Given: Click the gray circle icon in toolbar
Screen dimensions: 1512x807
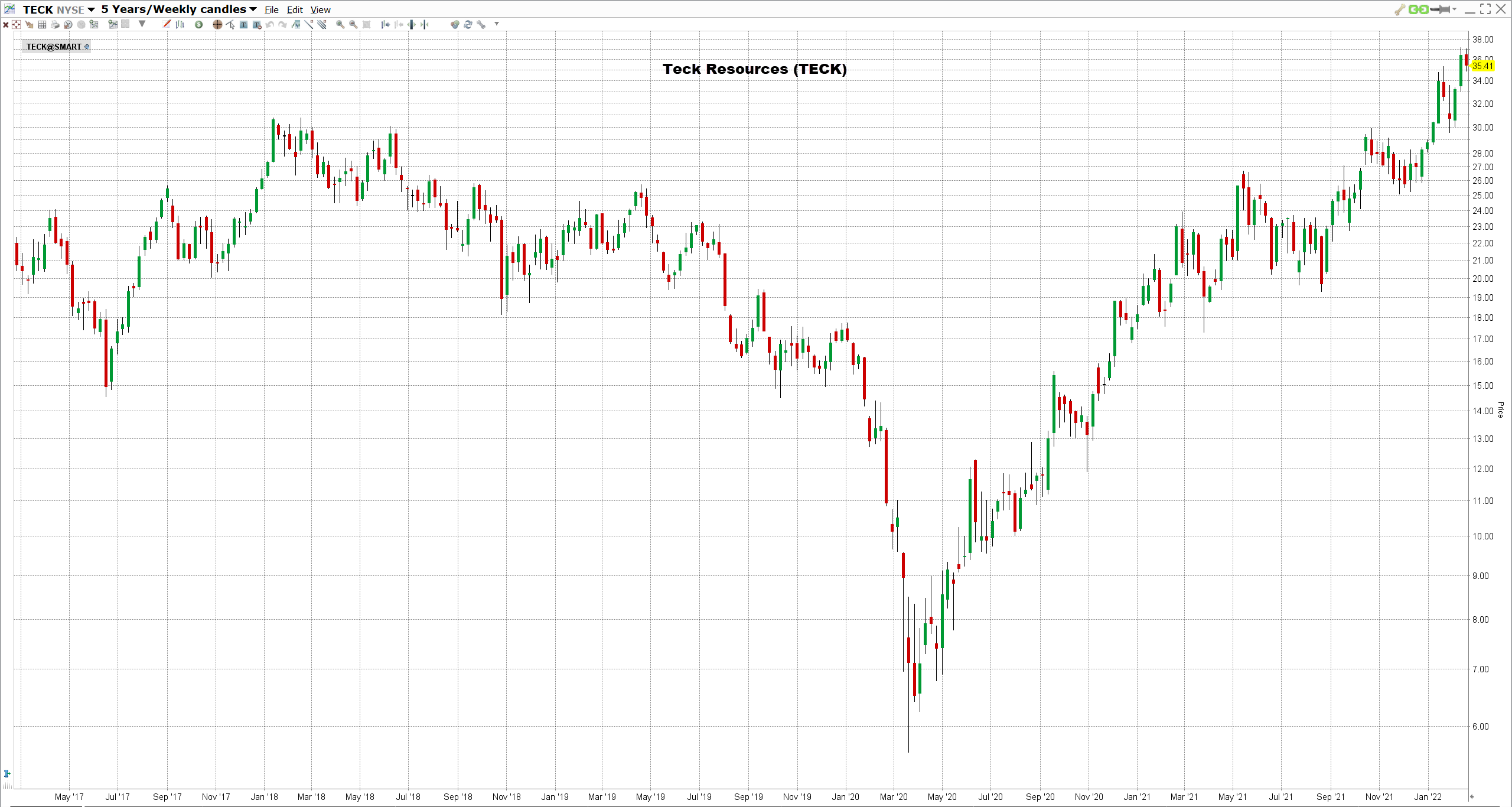Looking at the screenshot, I should tap(81, 24).
